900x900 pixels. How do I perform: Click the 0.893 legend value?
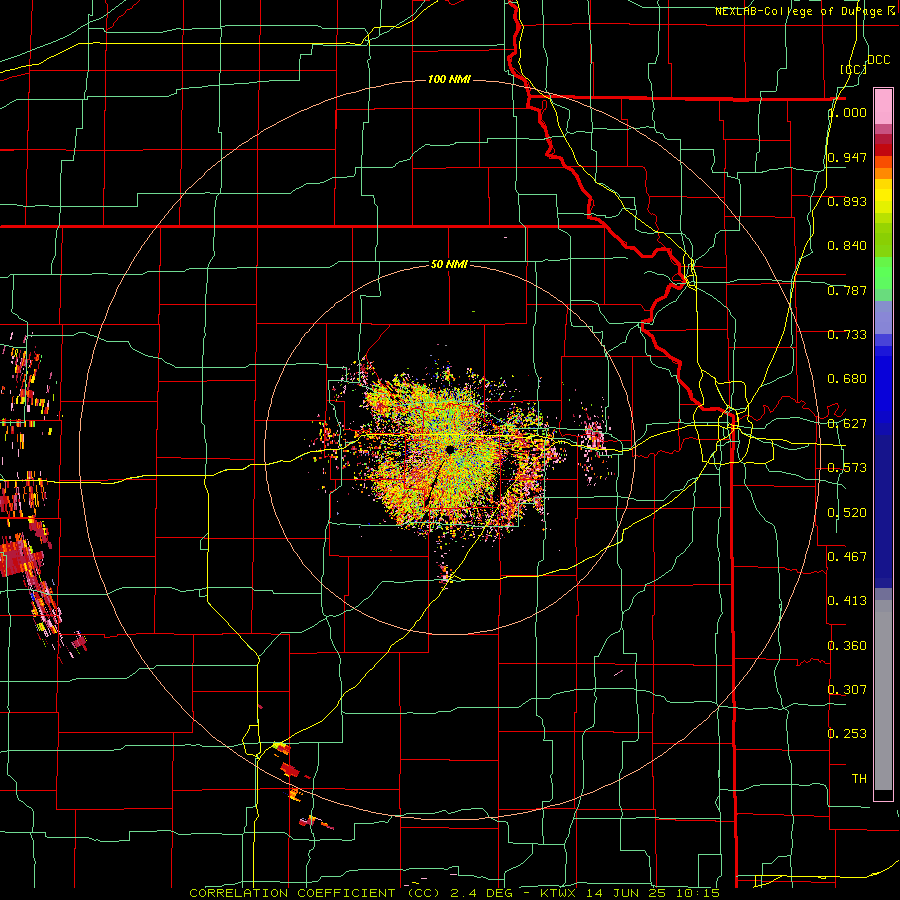pyautogui.click(x=847, y=201)
